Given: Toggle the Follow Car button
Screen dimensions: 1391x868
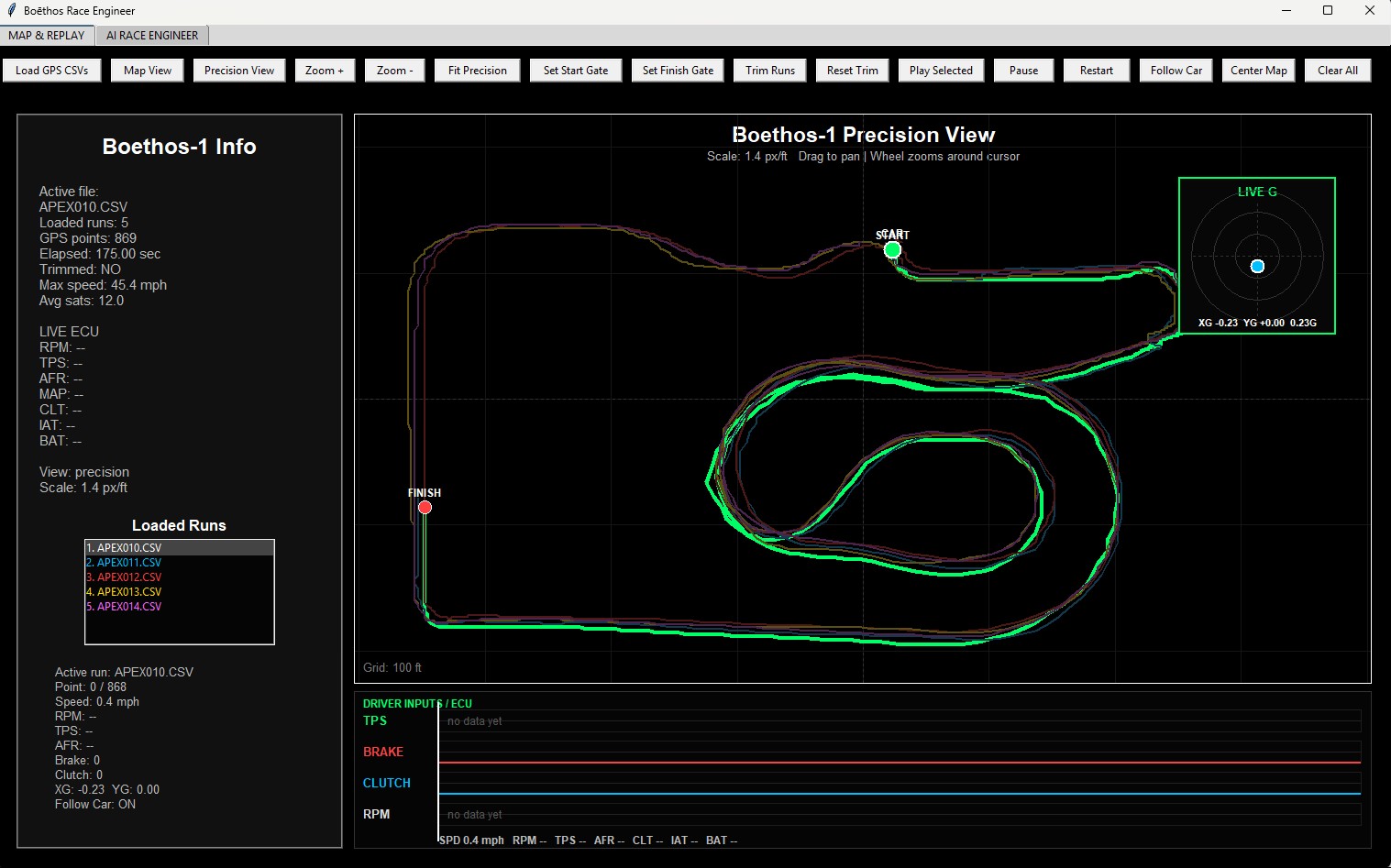Looking at the screenshot, I should coord(1176,71).
